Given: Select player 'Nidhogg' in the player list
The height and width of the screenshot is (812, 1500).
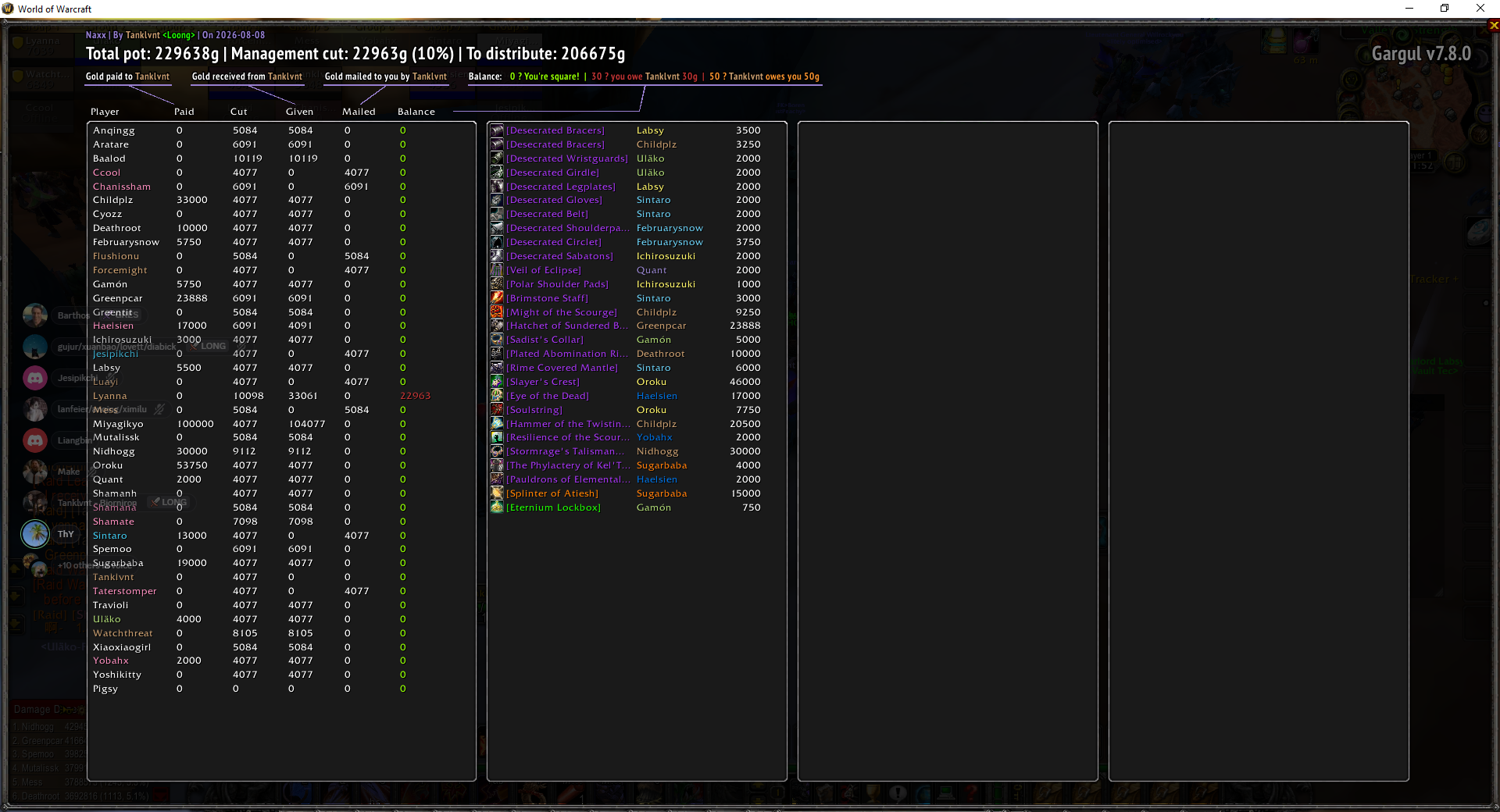Looking at the screenshot, I should click(114, 451).
